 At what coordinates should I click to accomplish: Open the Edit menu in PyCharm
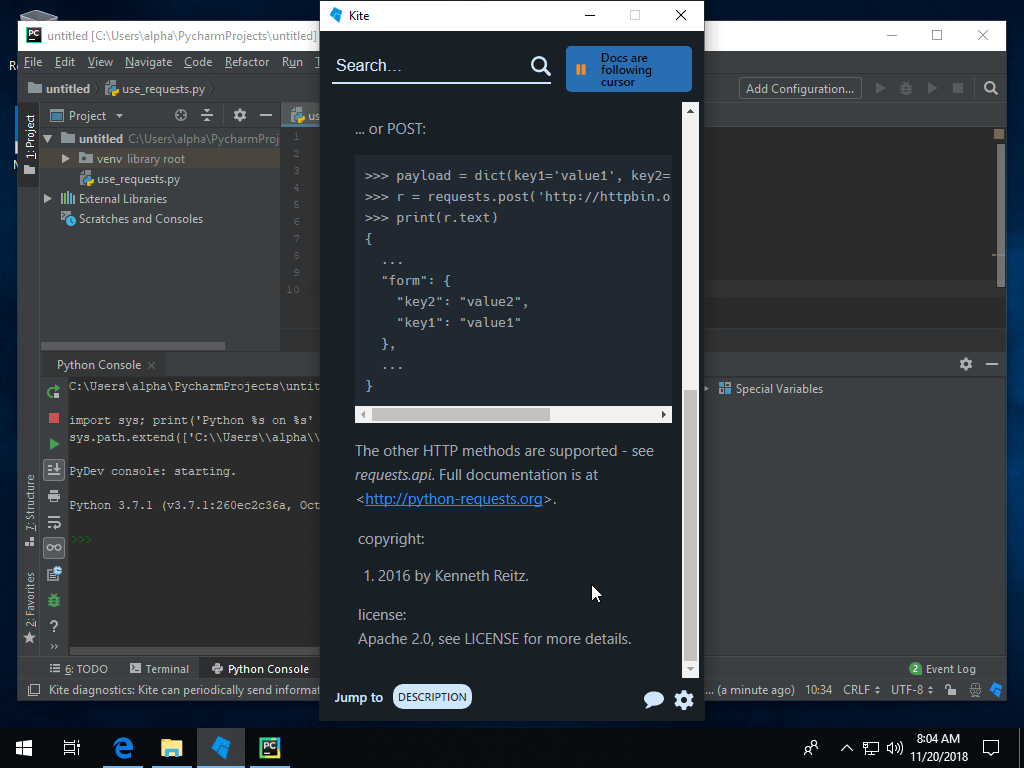(65, 62)
